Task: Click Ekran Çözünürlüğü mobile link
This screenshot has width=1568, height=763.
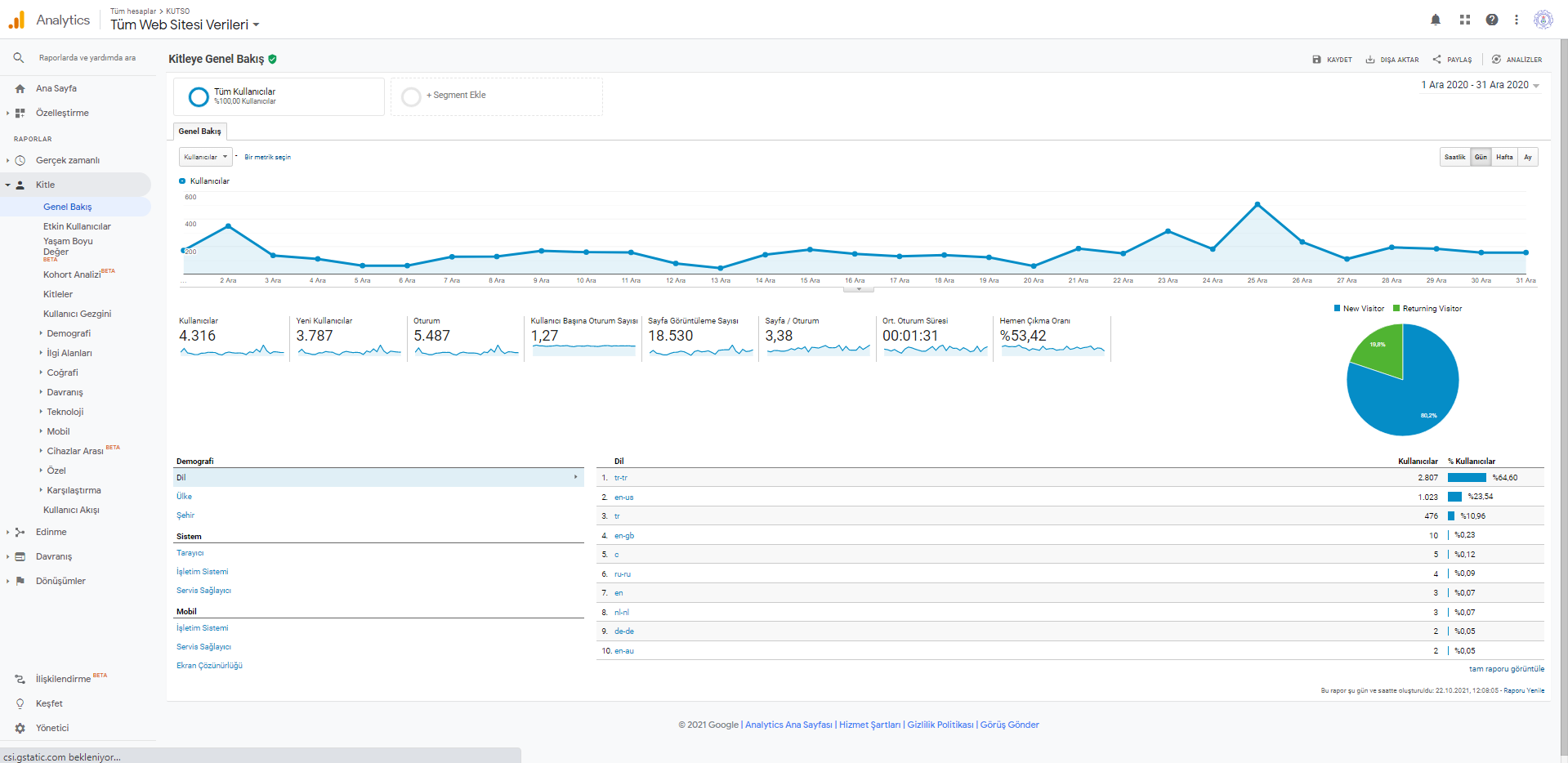Action: (x=209, y=666)
